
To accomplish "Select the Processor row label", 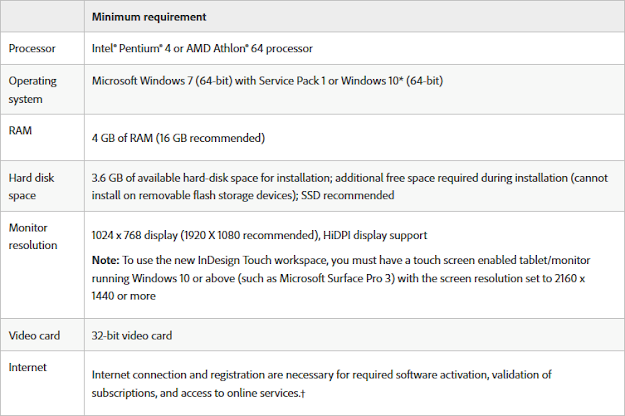I will [32, 49].
